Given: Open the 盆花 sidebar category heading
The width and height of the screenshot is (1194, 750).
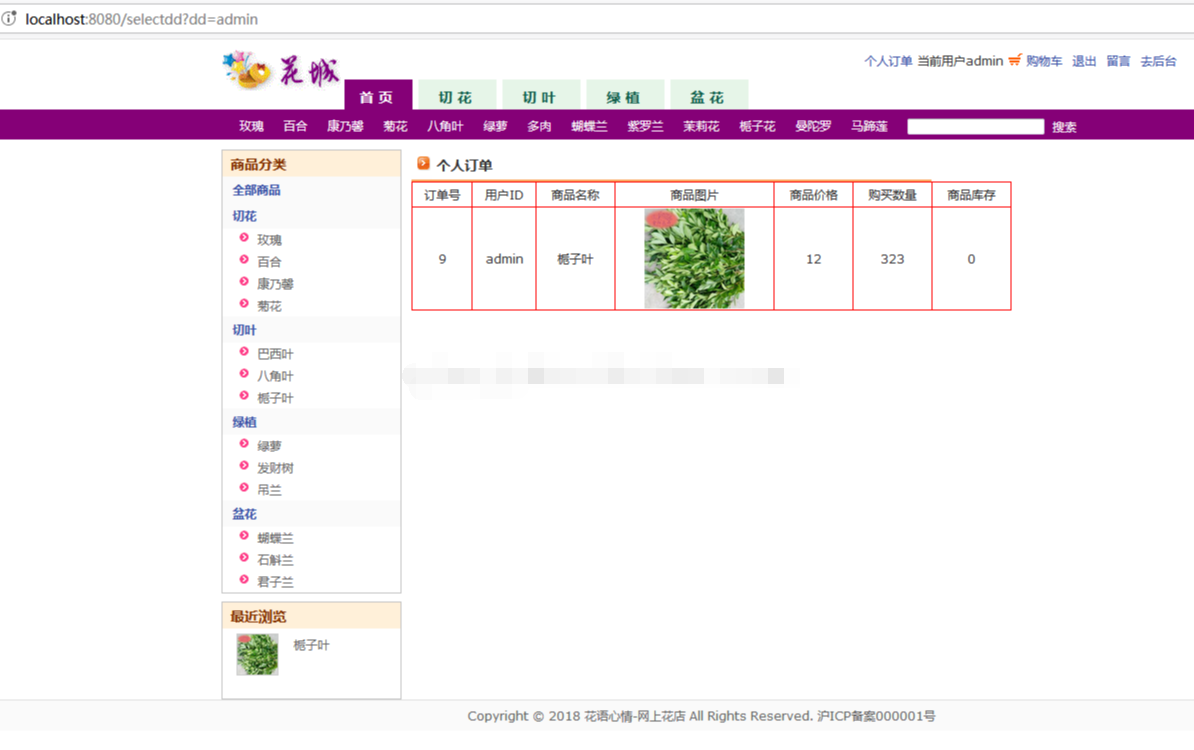Looking at the screenshot, I should coord(244,515).
